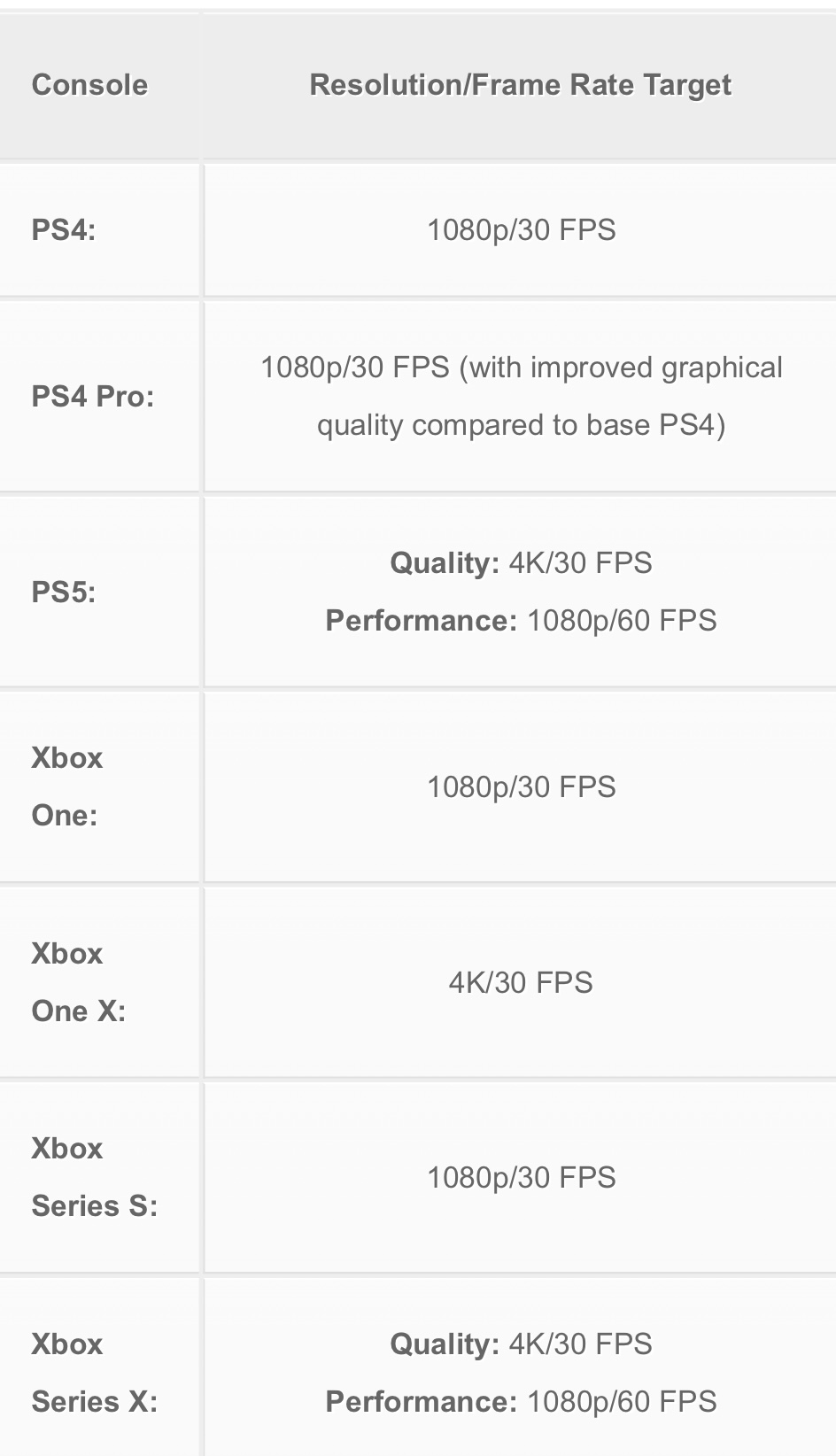Select the Xbox One row label
The image size is (836, 1456).
pos(67,786)
